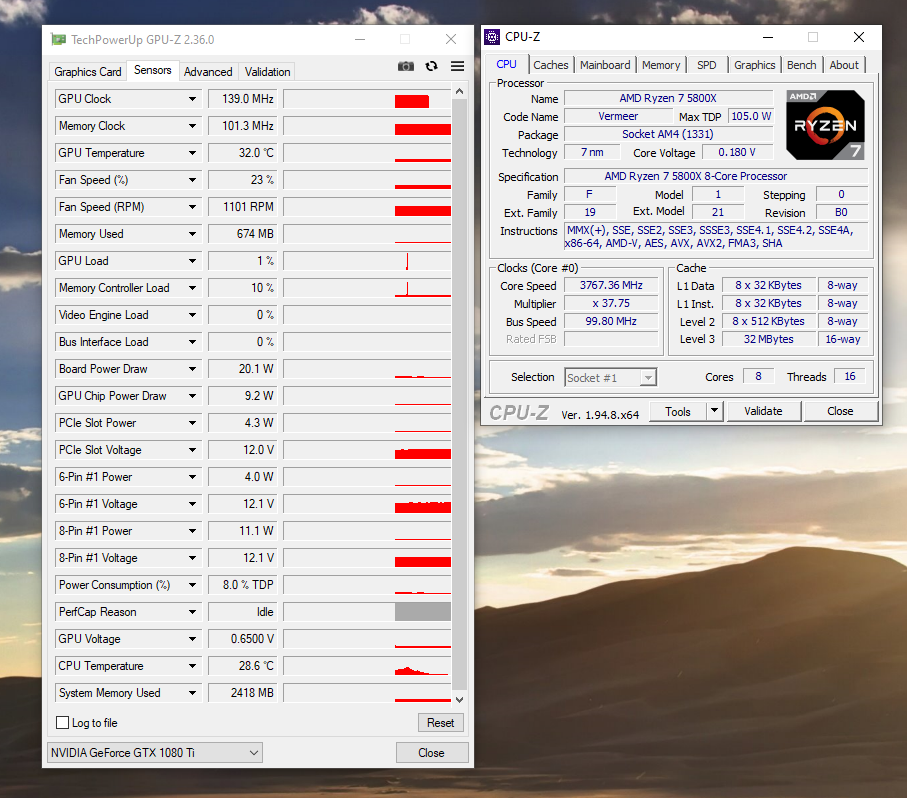Image resolution: width=907 pixels, height=798 pixels.
Task: Click the Close button in GPU-Z
Action: 432,753
